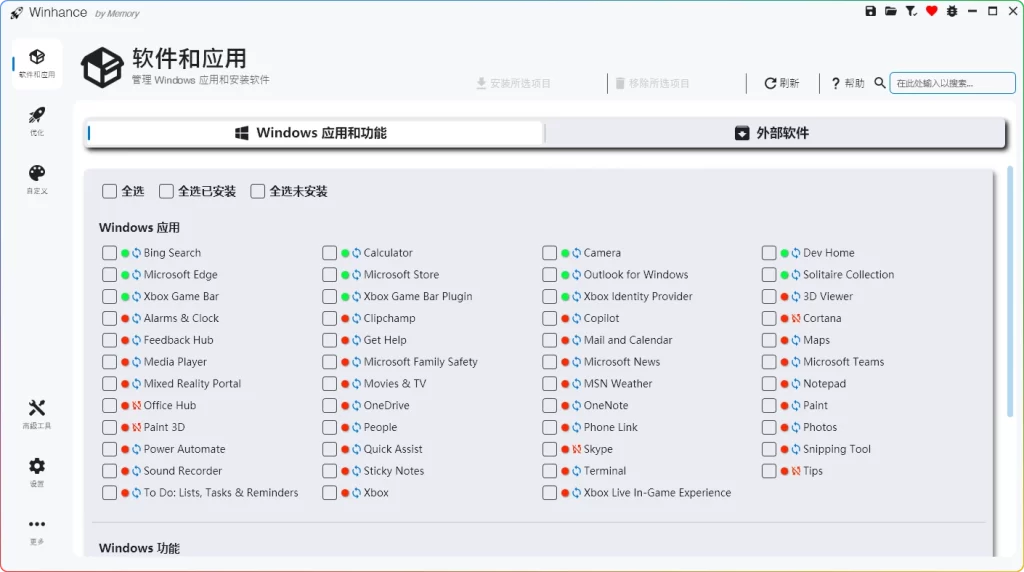The width and height of the screenshot is (1024, 572).
Task: Click the non-reinstallable icon next to Tips
Action: pyautogui.click(x=795, y=471)
